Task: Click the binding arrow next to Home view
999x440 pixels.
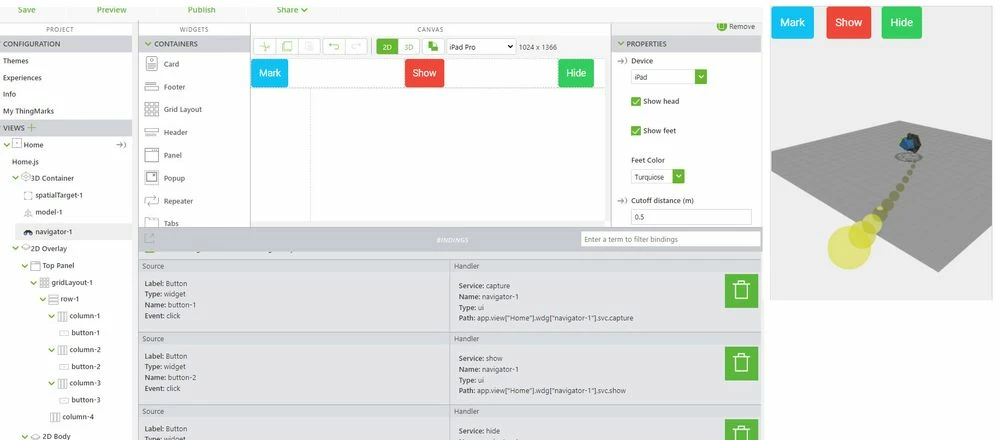Action: pyautogui.click(x=121, y=145)
